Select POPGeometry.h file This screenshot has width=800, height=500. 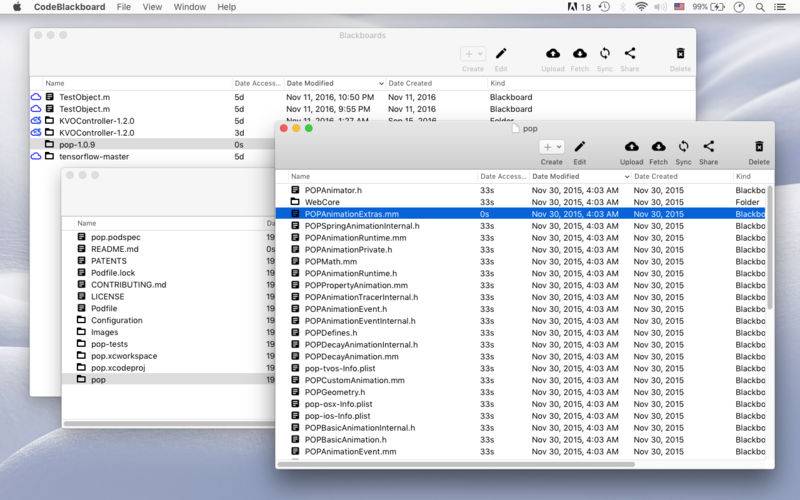point(335,392)
